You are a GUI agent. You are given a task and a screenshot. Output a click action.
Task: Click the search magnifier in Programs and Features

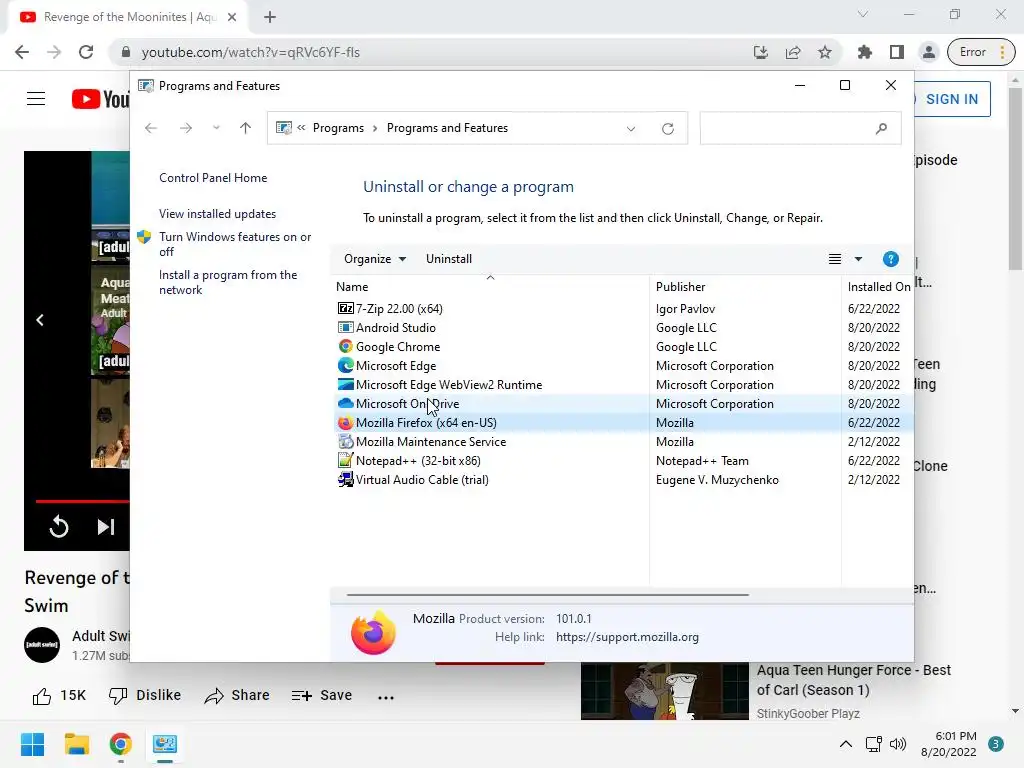point(881,128)
